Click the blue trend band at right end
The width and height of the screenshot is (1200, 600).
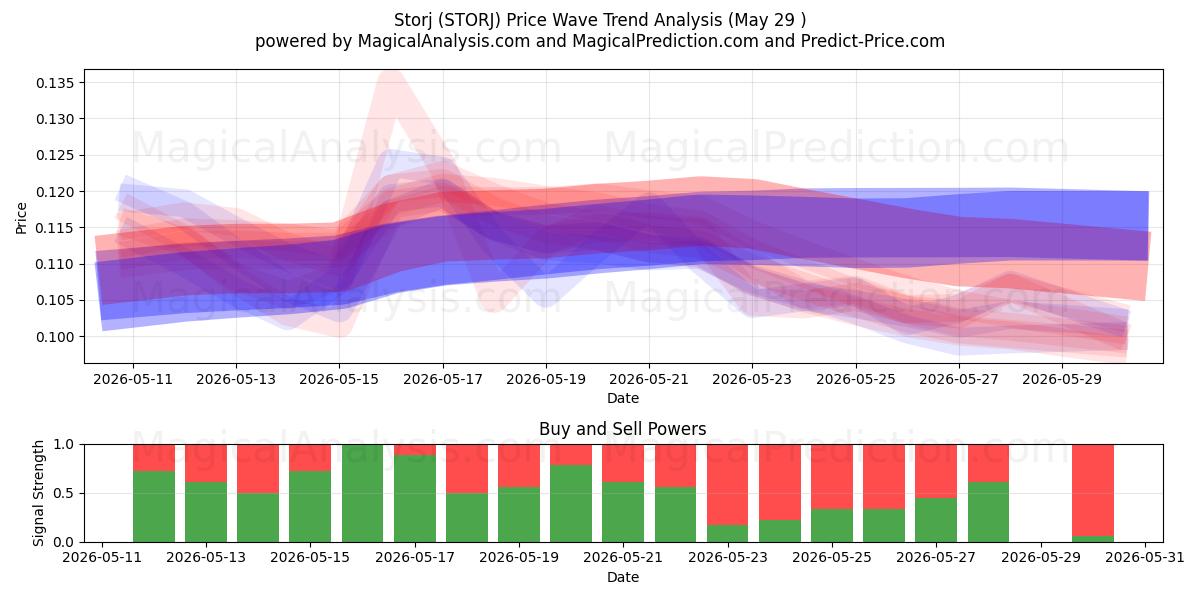click(x=1130, y=226)
